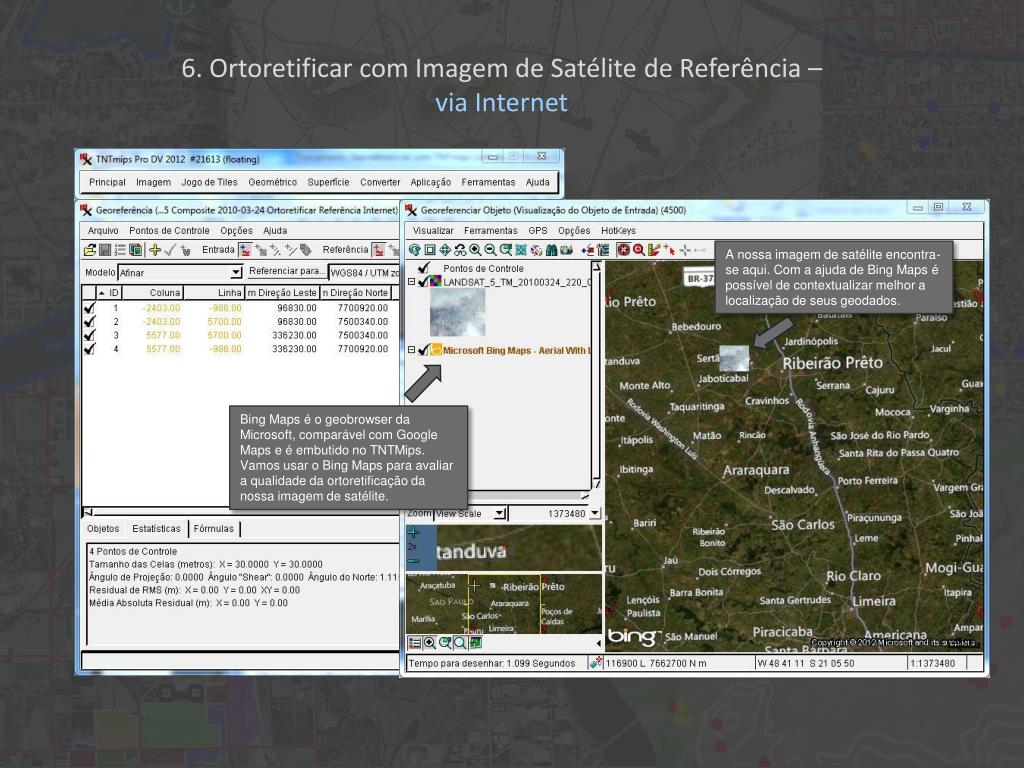Image resolution: width=1024 pixels, height=768 pixels.
Task: Open the Pontos de Controle menu
Action: [x=169, y=231]
